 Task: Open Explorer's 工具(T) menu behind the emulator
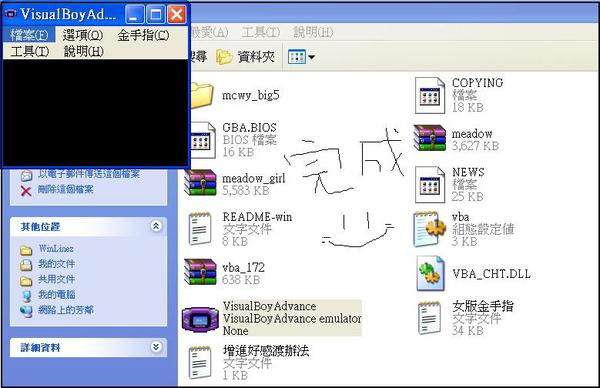tap(261, 32)
